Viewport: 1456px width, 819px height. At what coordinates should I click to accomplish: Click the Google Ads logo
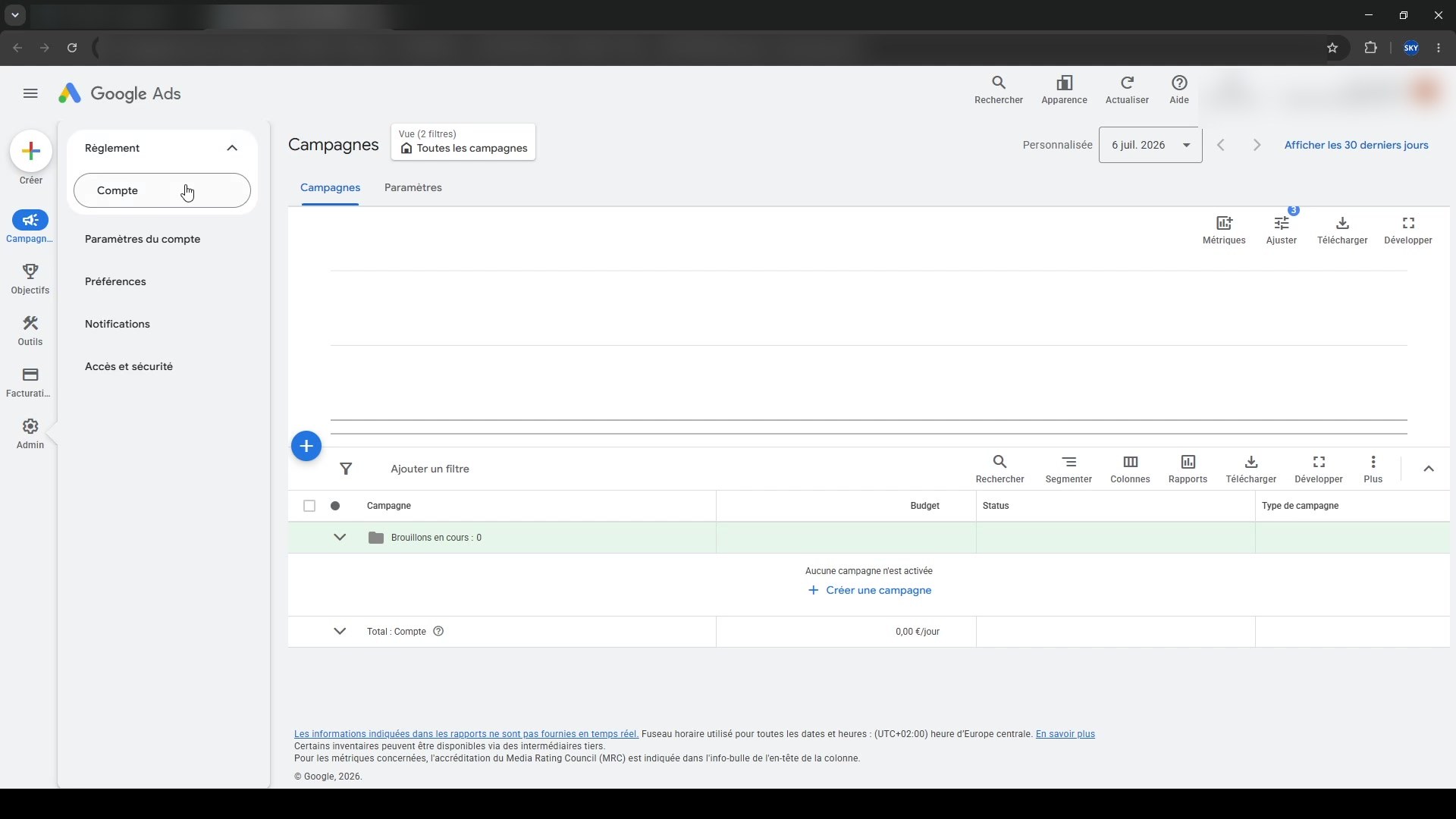click(120, 93)
